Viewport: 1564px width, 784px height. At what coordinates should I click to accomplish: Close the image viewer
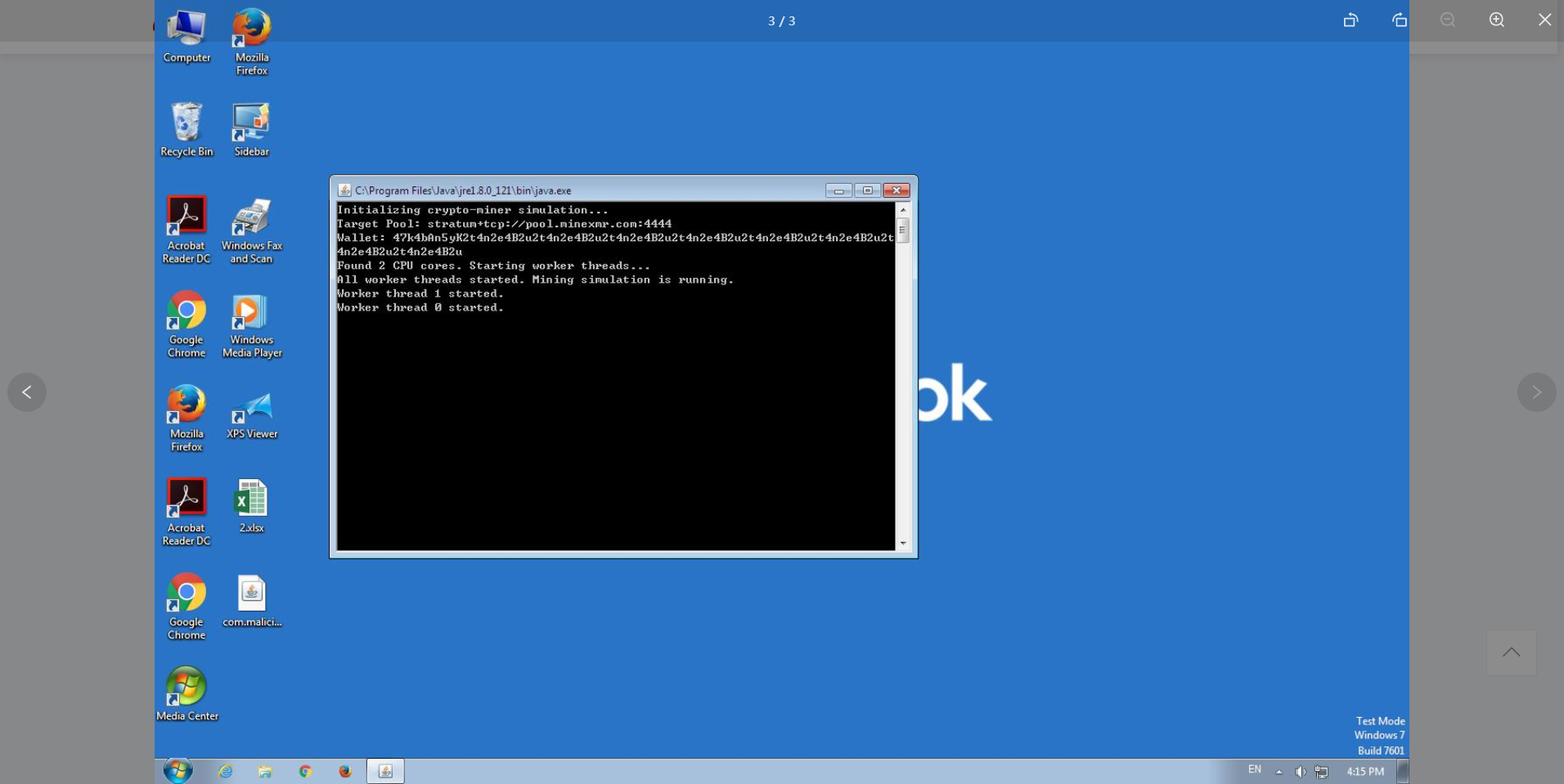[1544, 20]
